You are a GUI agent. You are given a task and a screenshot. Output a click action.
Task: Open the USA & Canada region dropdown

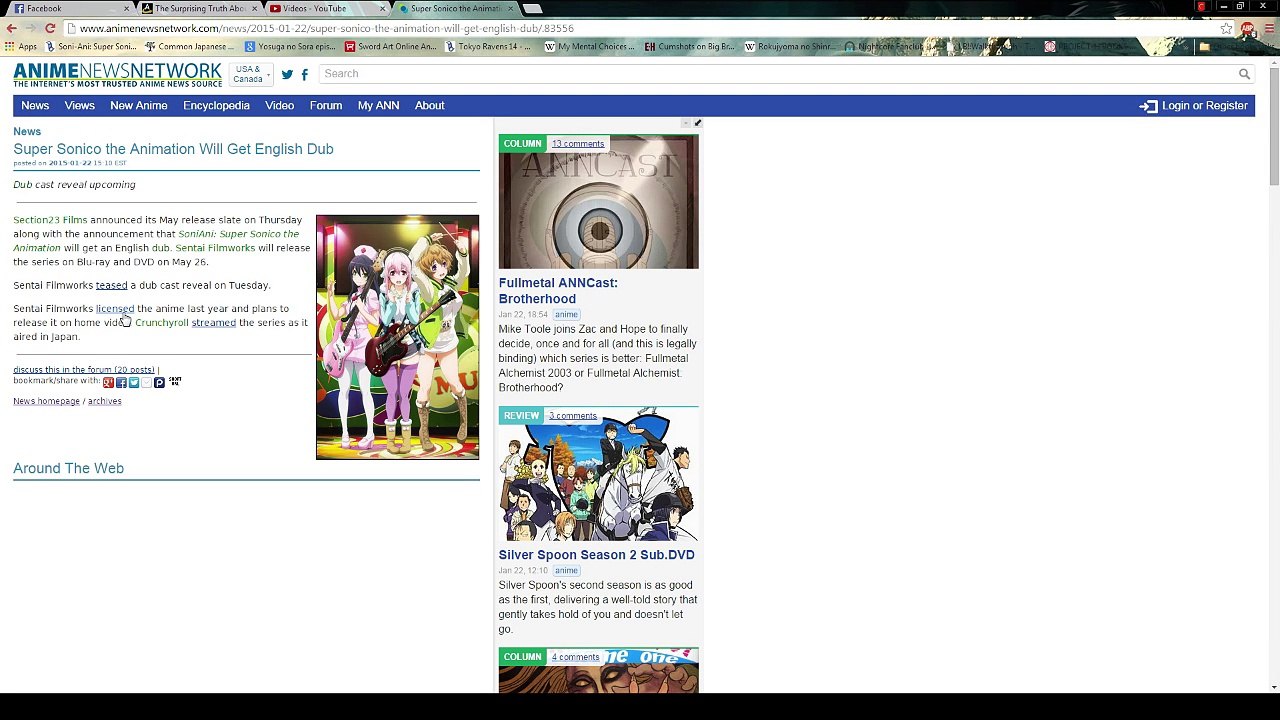pos(250,75)
